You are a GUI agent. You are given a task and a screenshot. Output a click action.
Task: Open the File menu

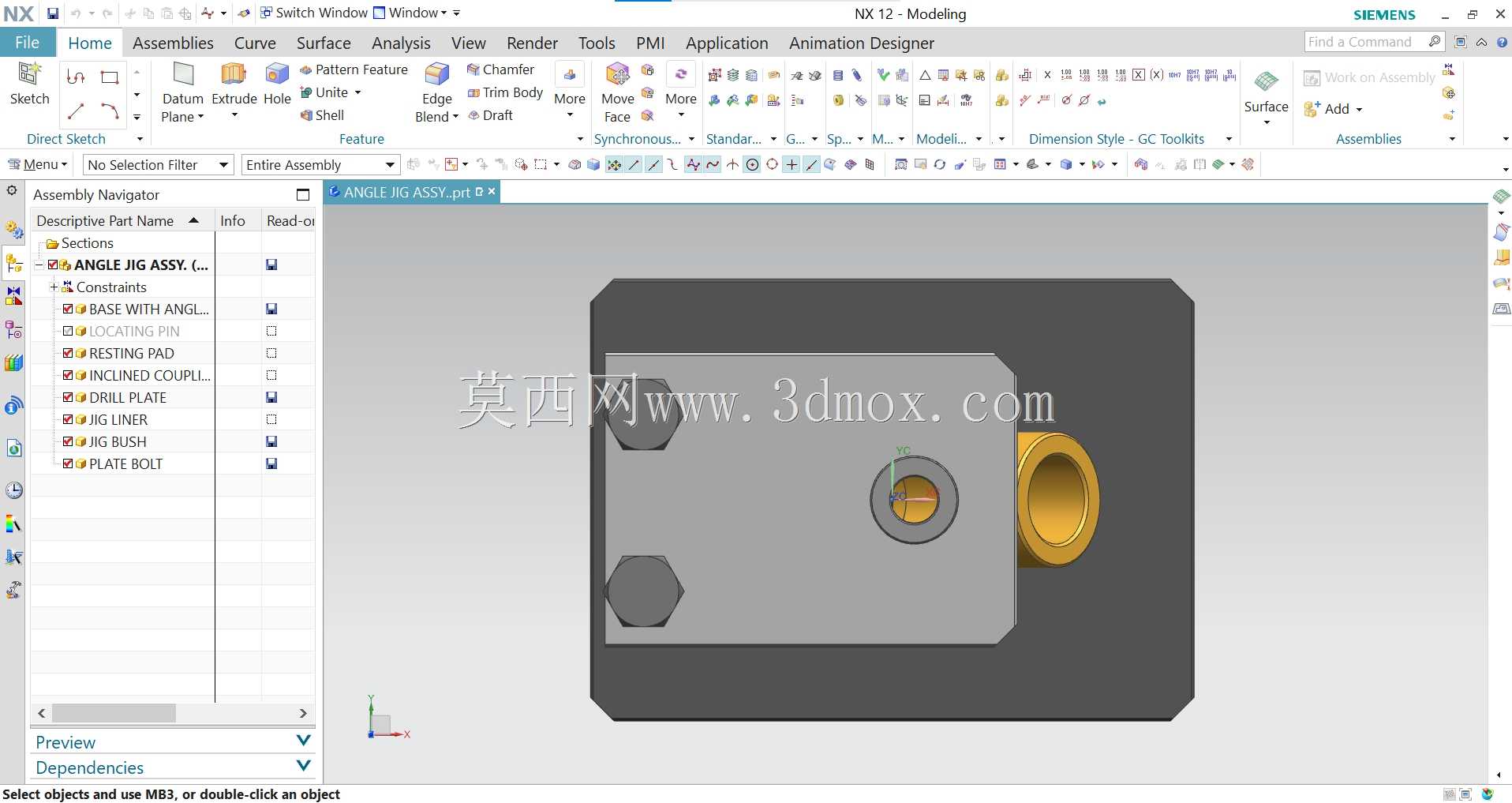click(x=28, y=43)
